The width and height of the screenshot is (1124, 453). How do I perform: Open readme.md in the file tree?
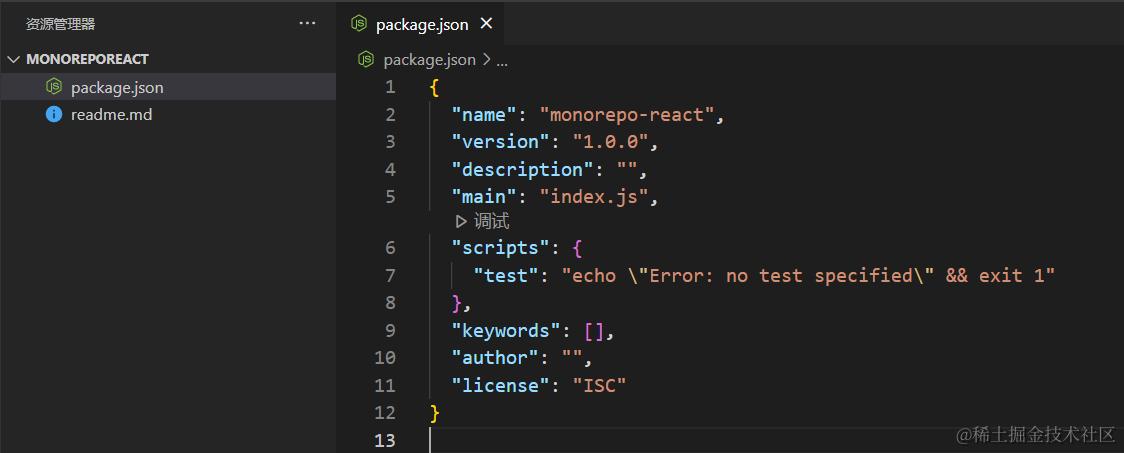coord(168,115)
